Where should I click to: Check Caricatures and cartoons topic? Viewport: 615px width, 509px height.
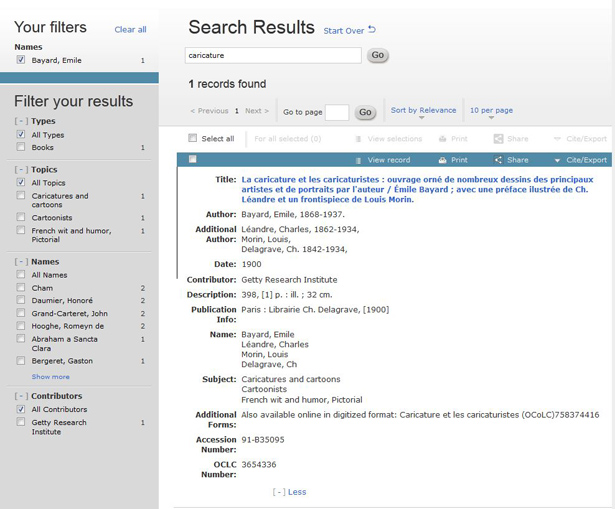21,195
